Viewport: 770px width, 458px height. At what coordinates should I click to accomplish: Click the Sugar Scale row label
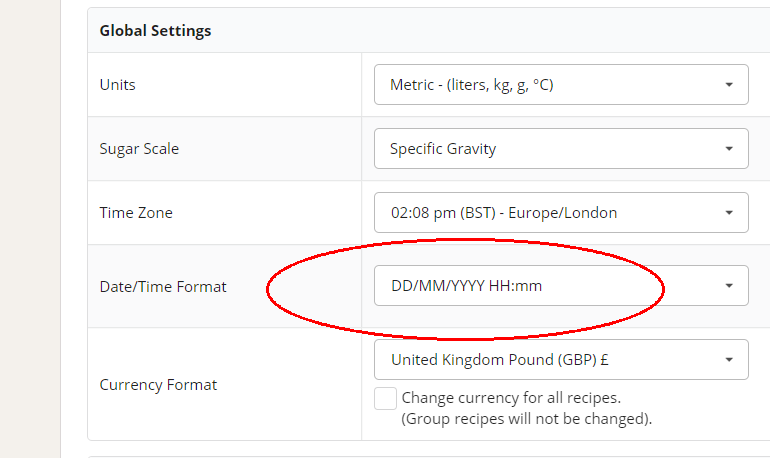[x=140, y=149]
